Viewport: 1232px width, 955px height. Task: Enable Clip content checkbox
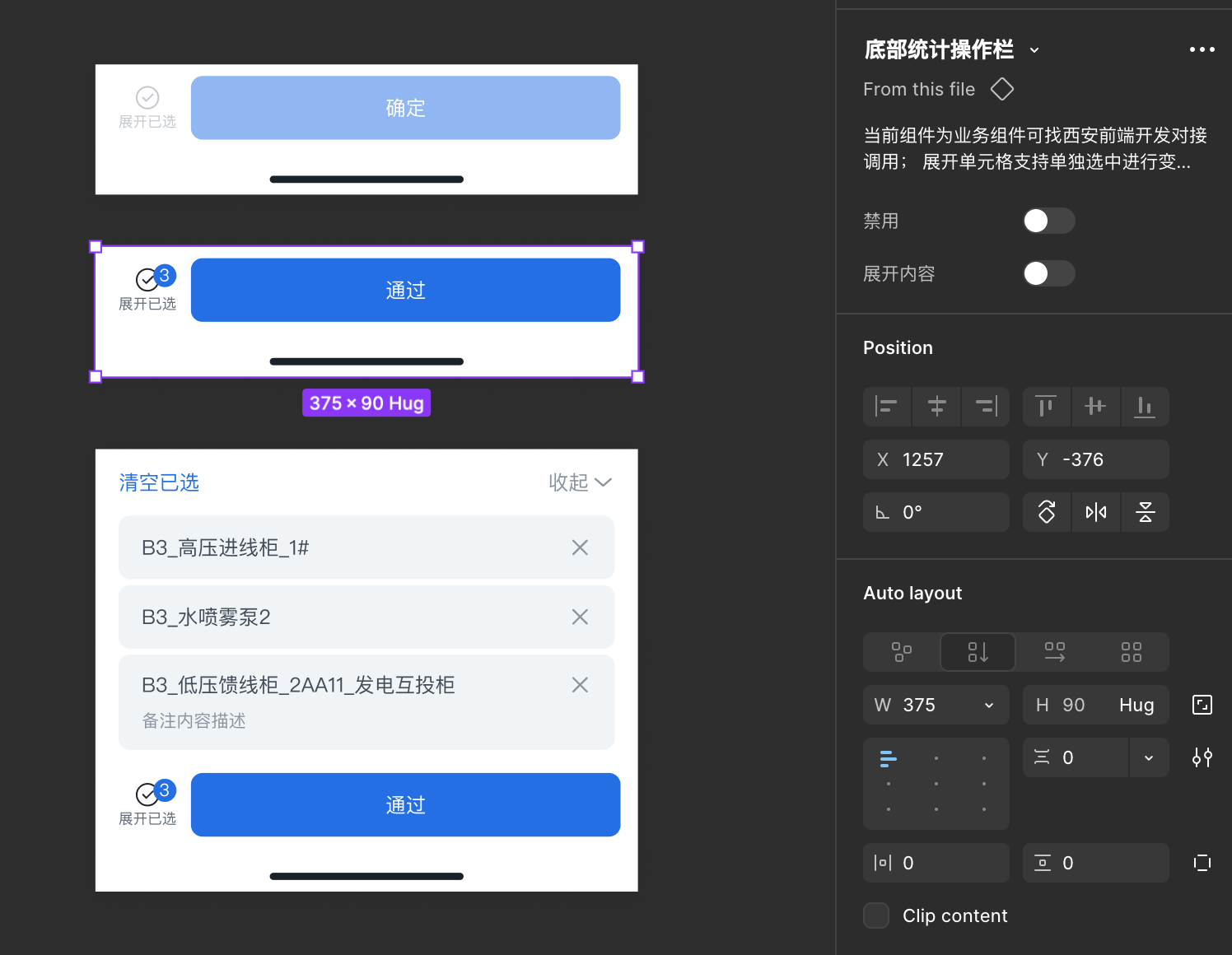(x=876, y=915)
